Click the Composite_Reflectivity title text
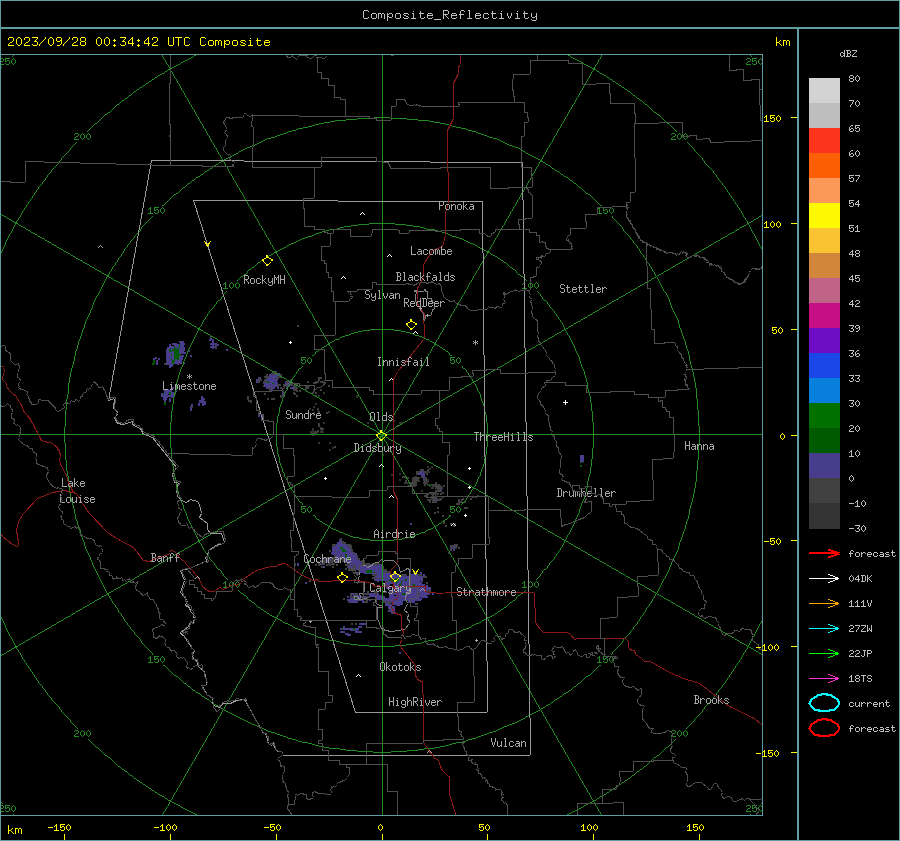 (449, 15)
